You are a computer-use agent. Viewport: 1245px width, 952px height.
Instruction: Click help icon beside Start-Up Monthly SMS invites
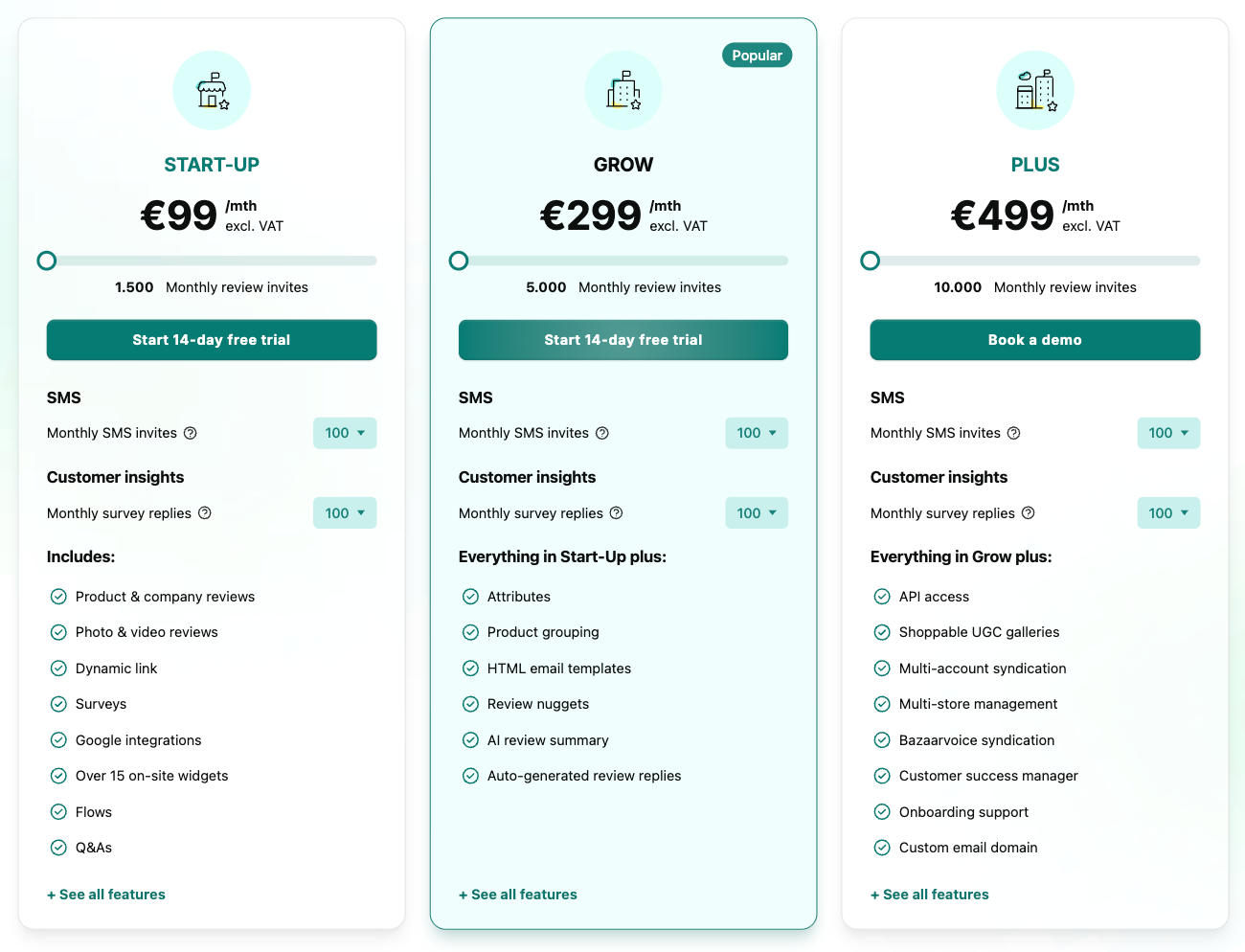pyautogui.click(x=191, y=433)
